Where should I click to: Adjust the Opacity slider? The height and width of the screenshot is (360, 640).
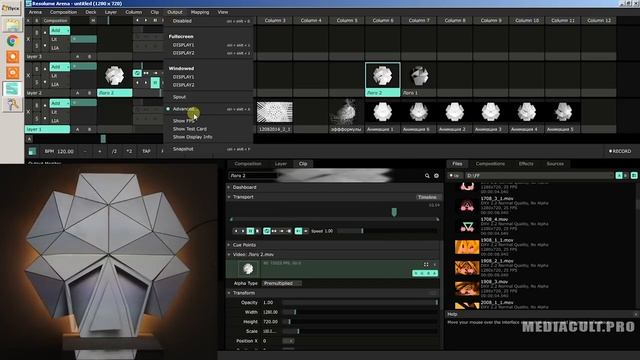(360, 302)
